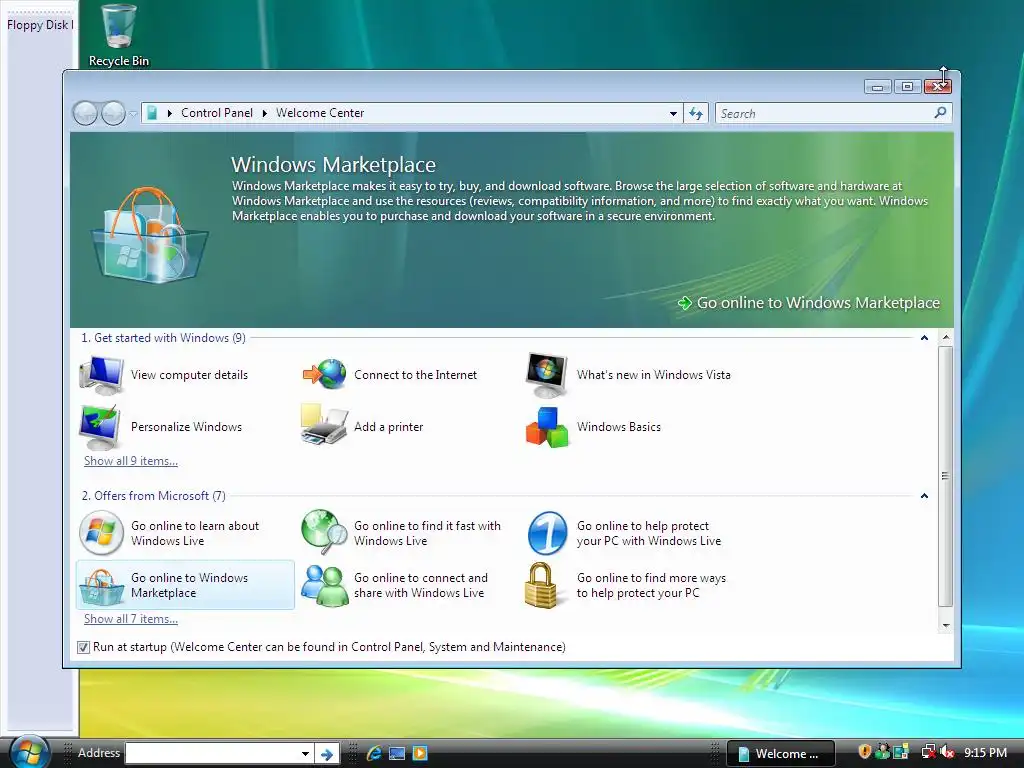Click the Show Desktop Quick Launch icon

point(397,753)
